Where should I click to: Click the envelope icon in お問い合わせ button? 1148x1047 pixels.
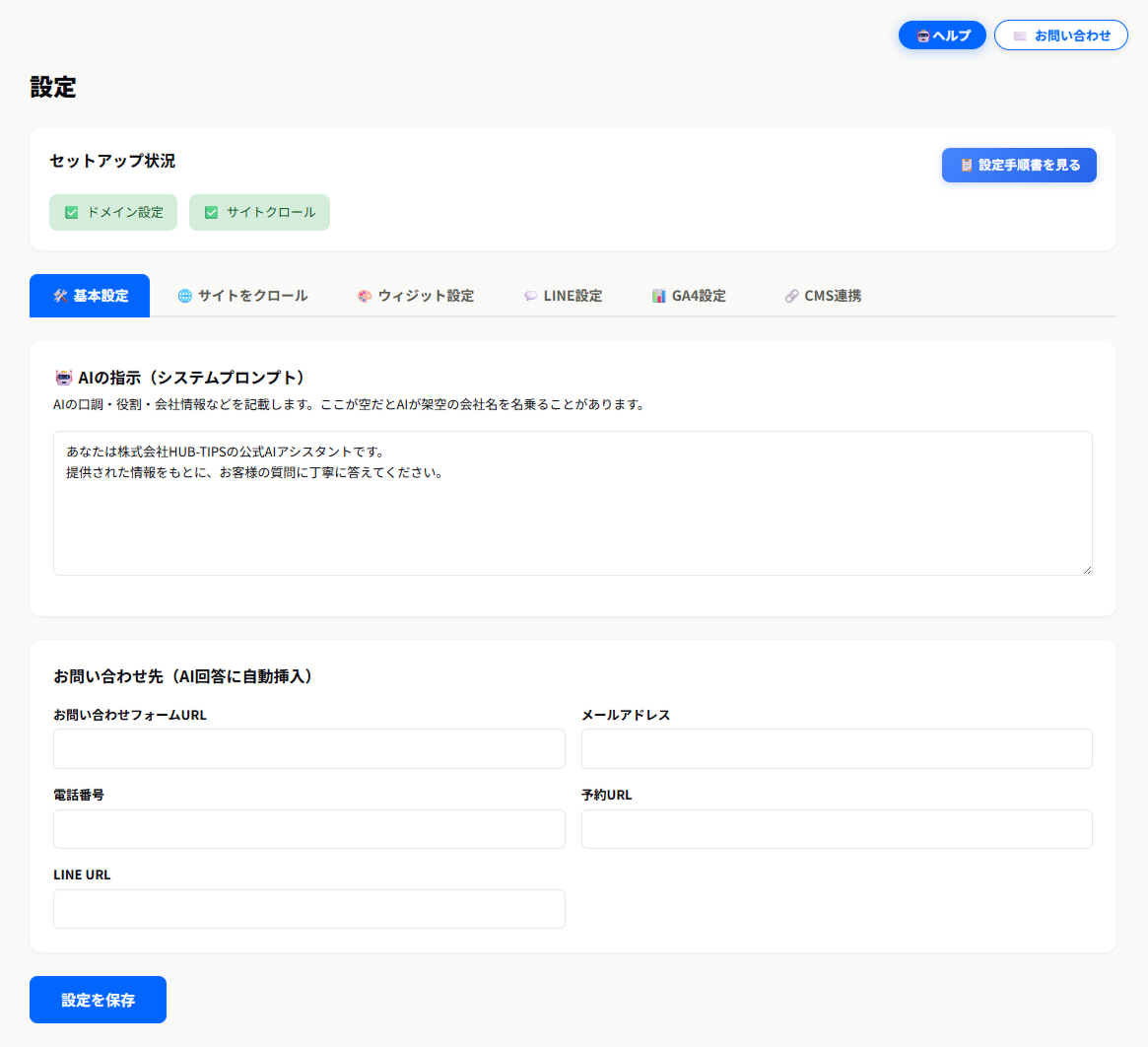pyautogui.click(x=1021, y=35)
